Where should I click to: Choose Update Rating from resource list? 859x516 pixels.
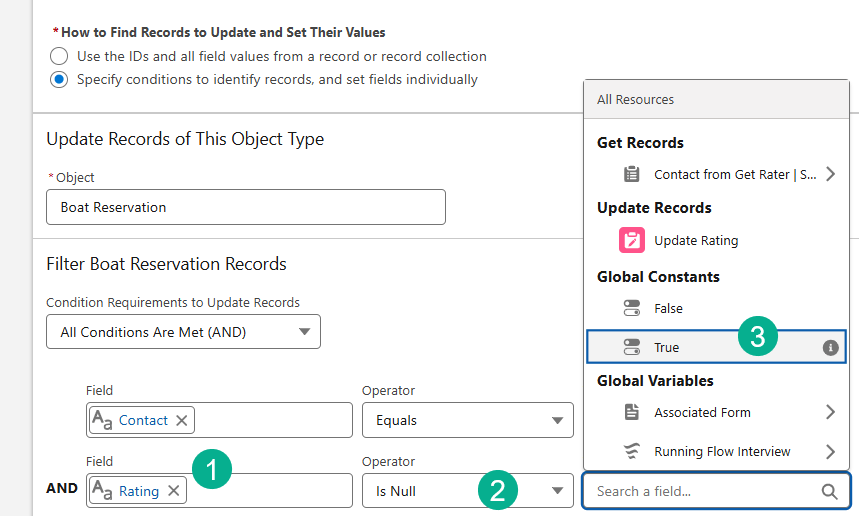click(x=696, y=240)
